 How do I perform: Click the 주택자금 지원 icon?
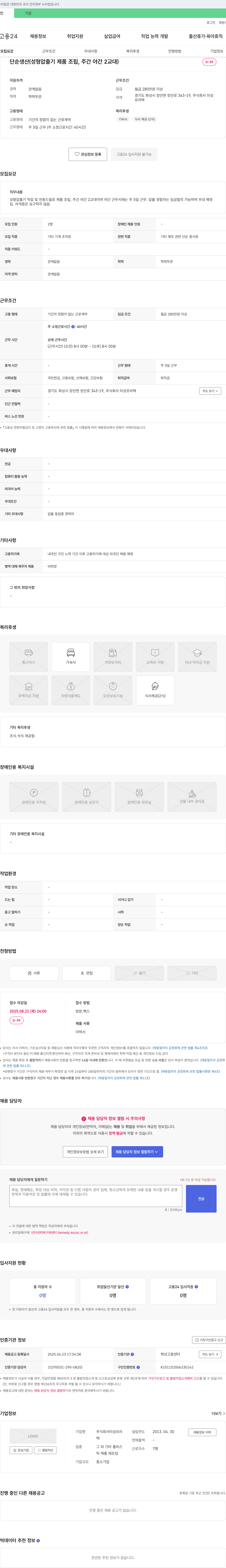coord(29,690)
